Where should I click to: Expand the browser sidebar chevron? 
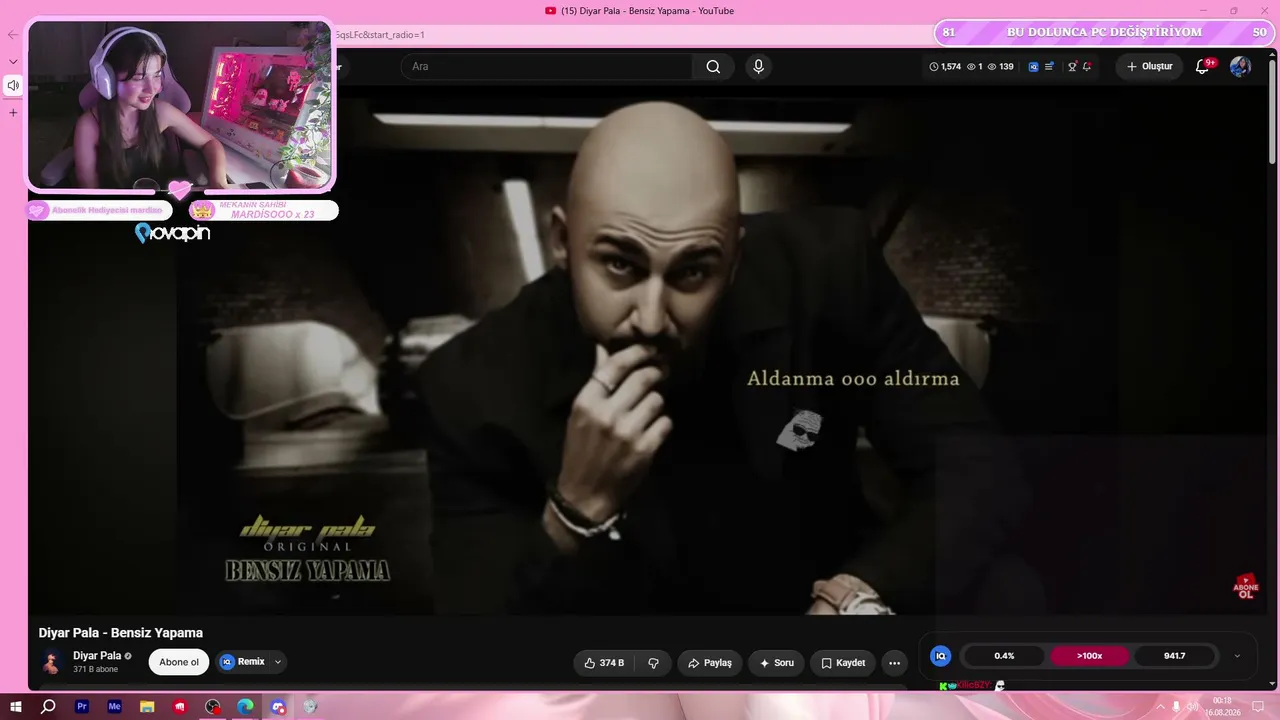click(x=13, y=61)
